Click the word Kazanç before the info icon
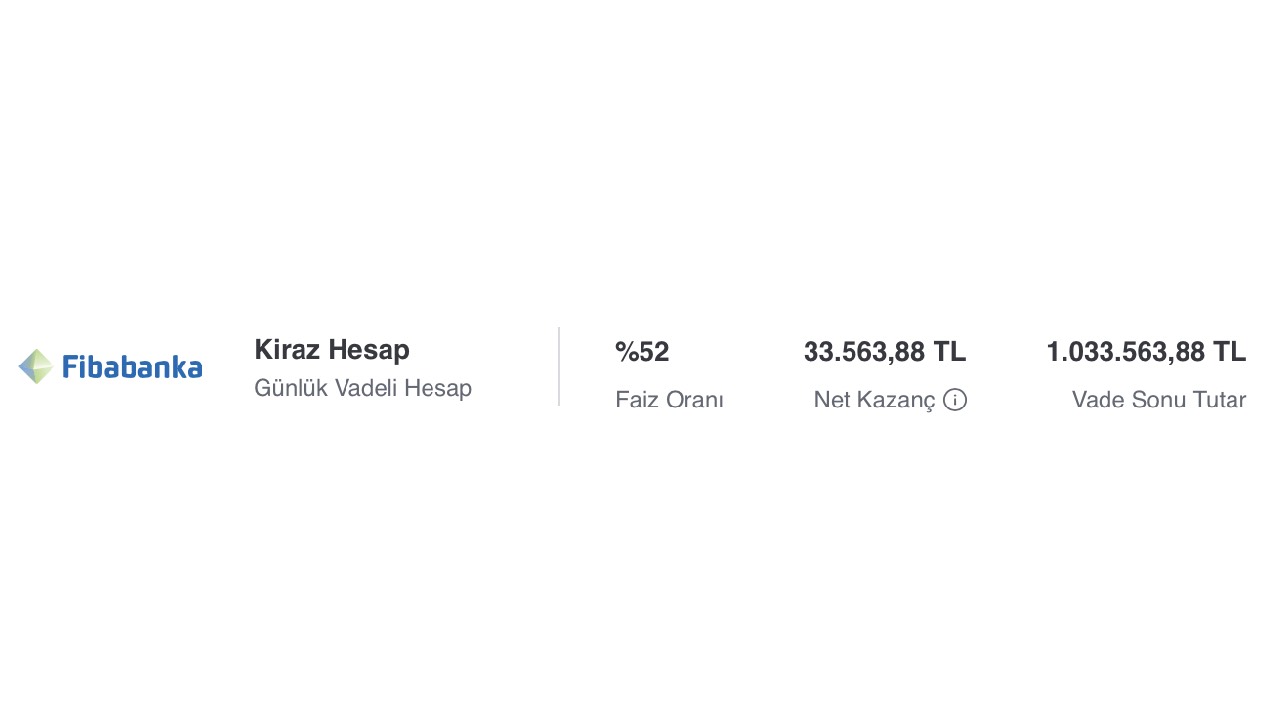 click(x=896, y=400)
